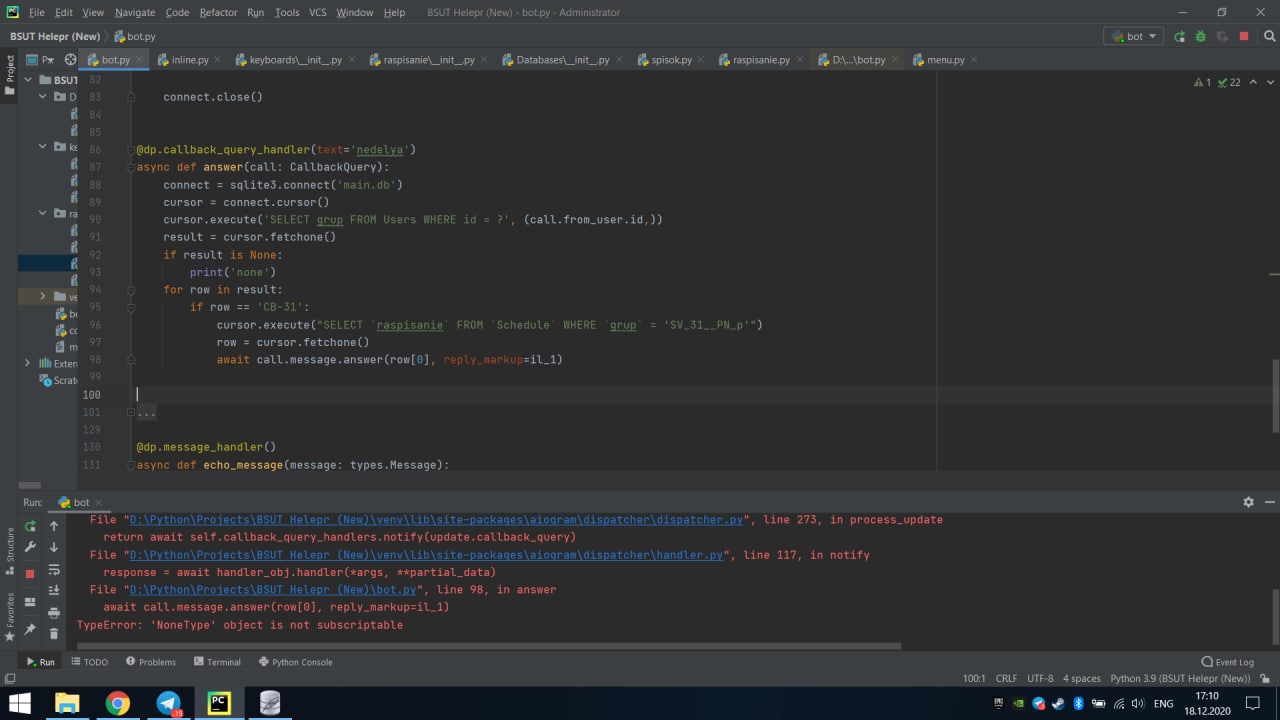Open the Refactor menu
This screenshot has height=720, width=1280.
(218, 12)
